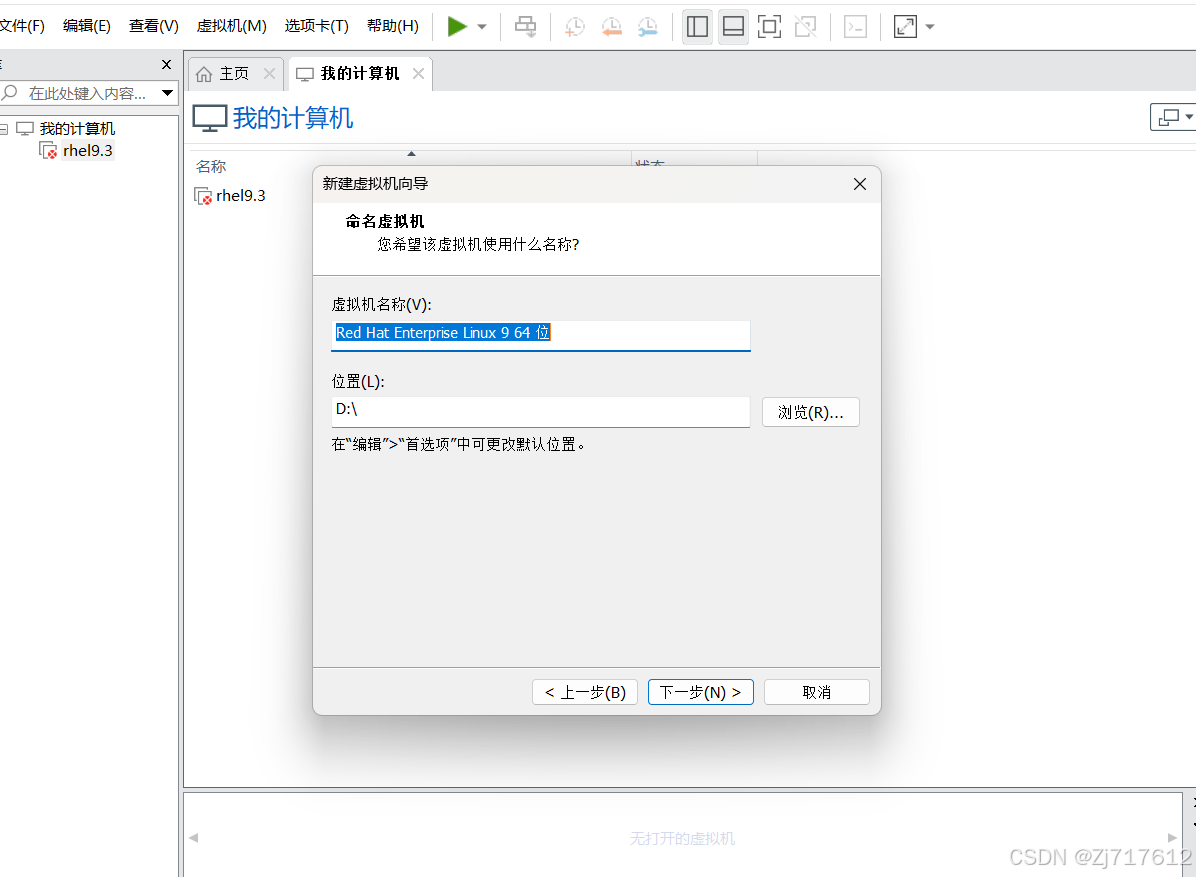Open the 文件(F) menu
Viewport: 1196px width, 877px height.
click(22, 26)
